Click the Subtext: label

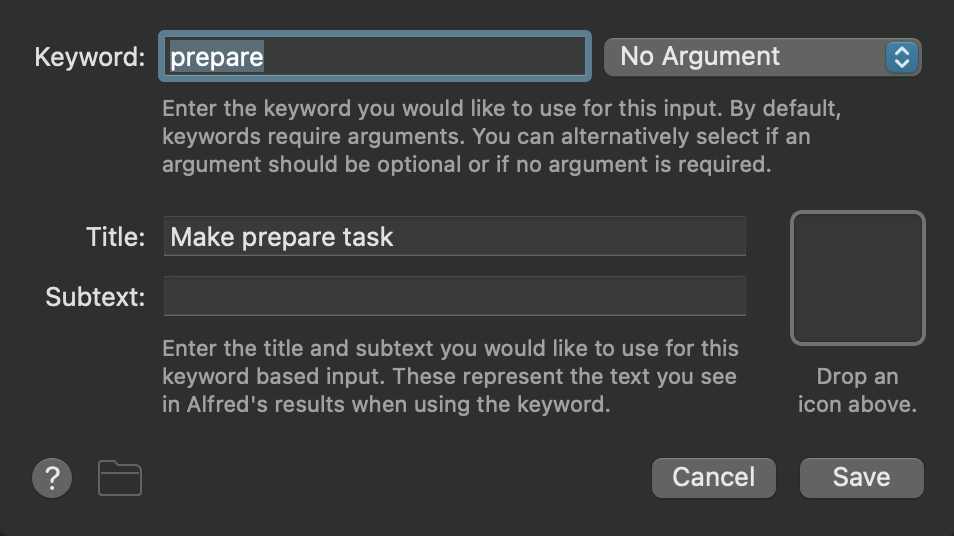click(96, 297)
